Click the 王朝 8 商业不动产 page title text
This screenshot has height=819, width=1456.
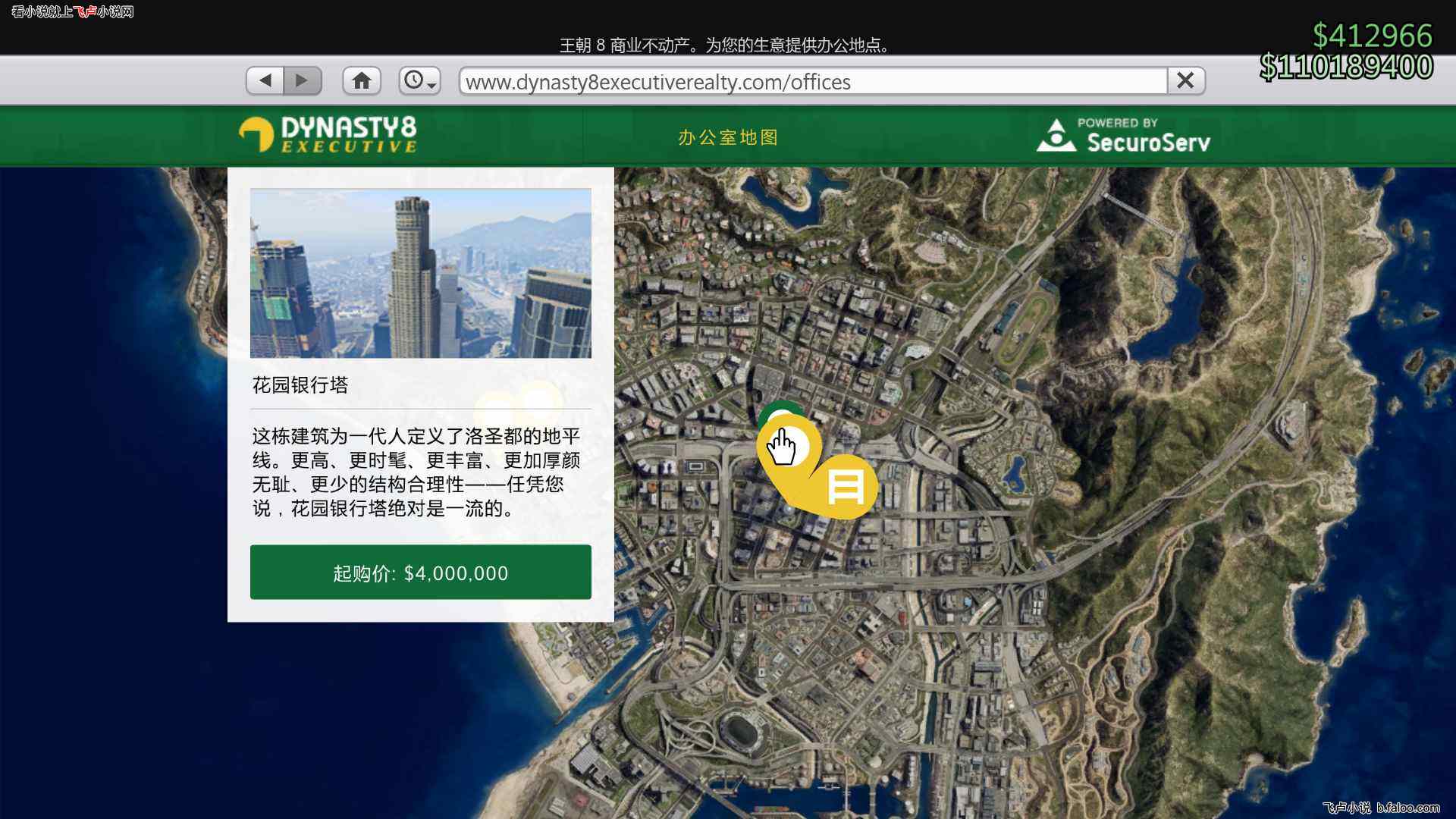(725, 45)
